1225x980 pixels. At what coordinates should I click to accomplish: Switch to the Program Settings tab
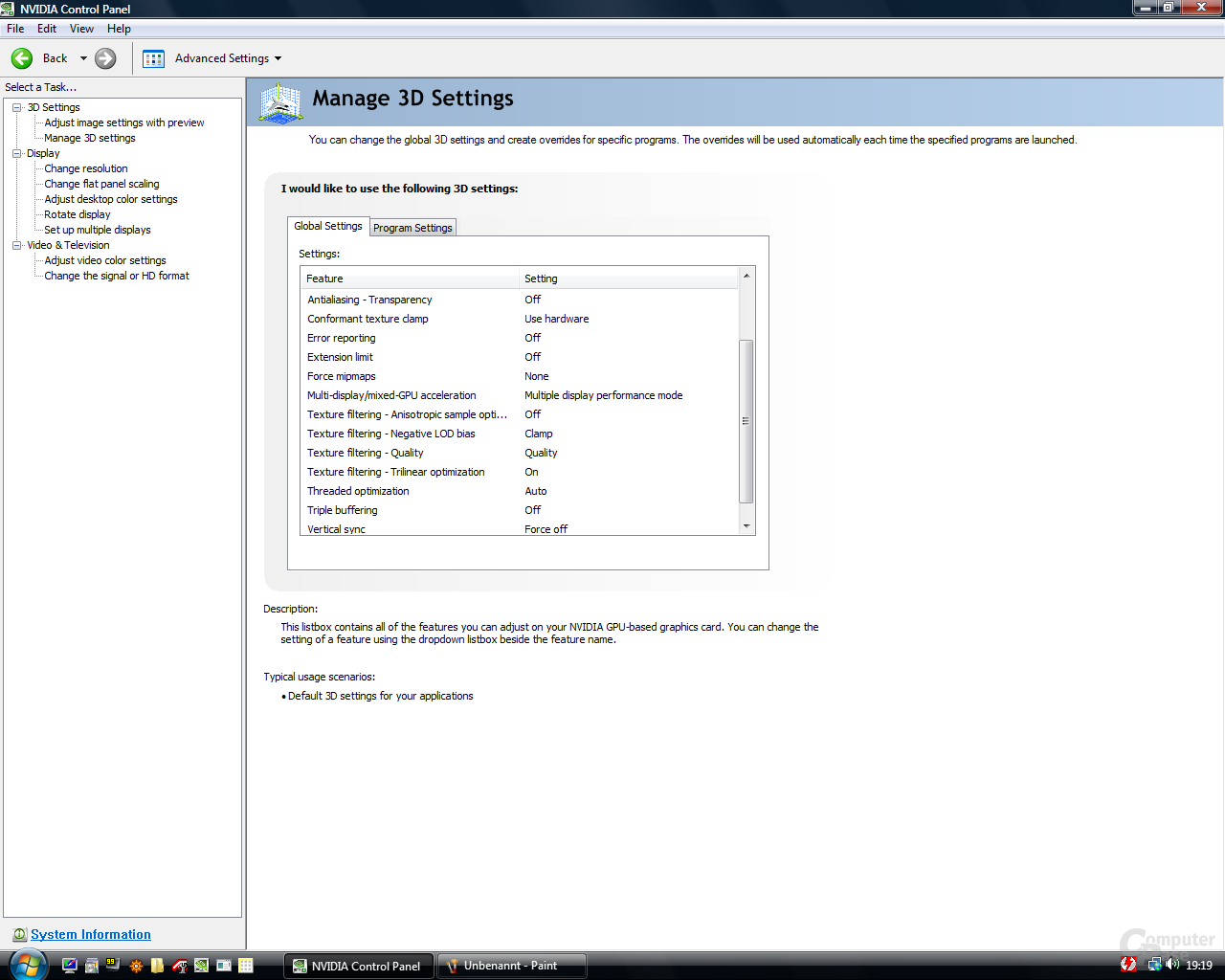412,228
